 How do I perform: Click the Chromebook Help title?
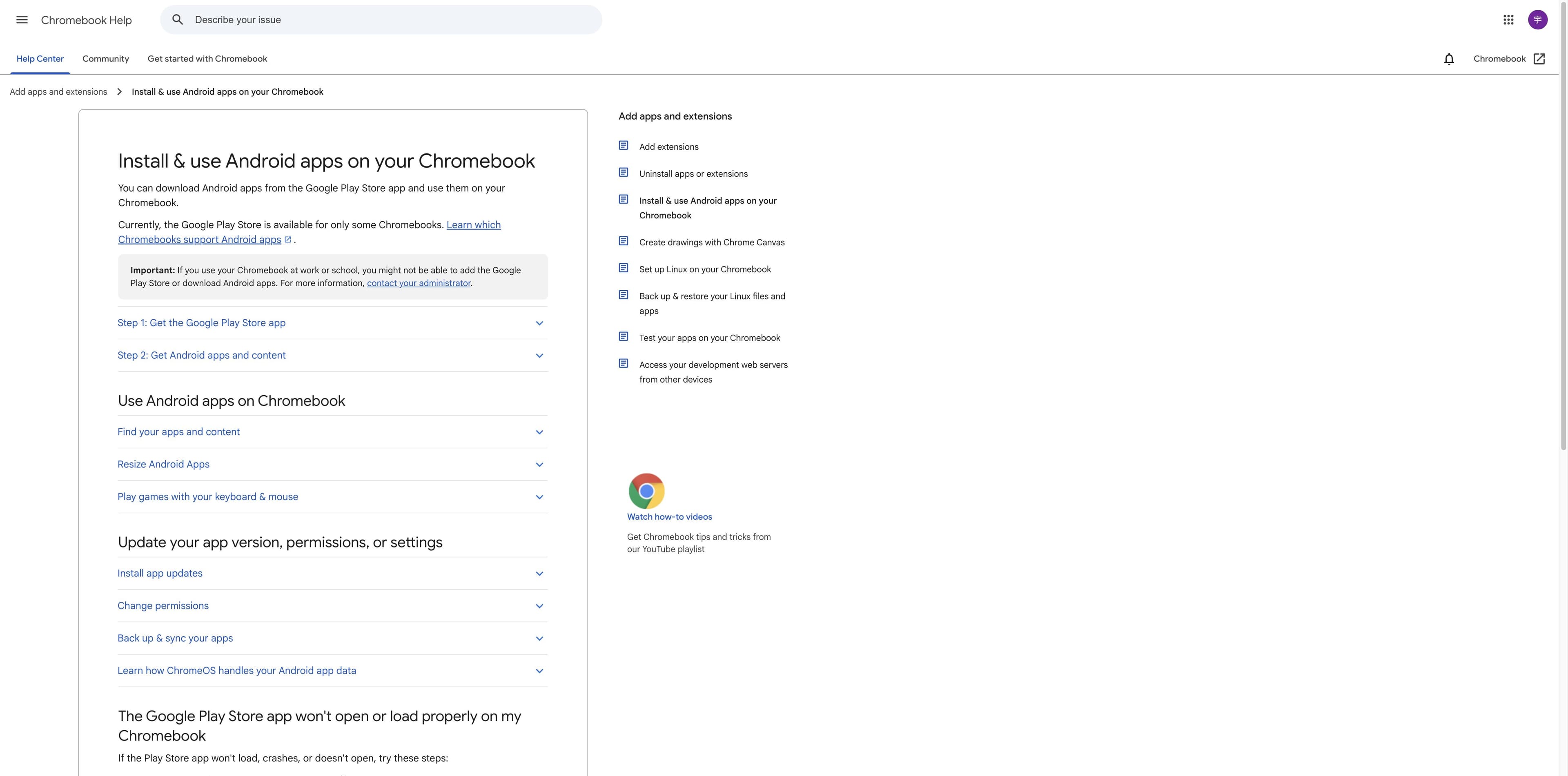(87, 20)
